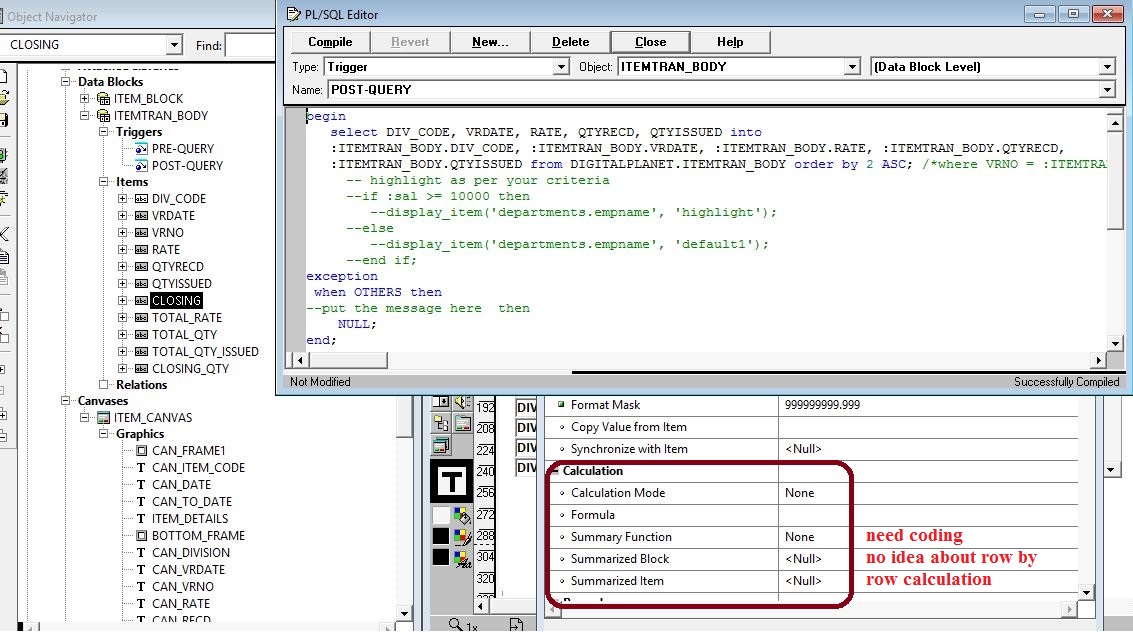
Task: Collapse the Calculation property group
Action: (556, 471)
